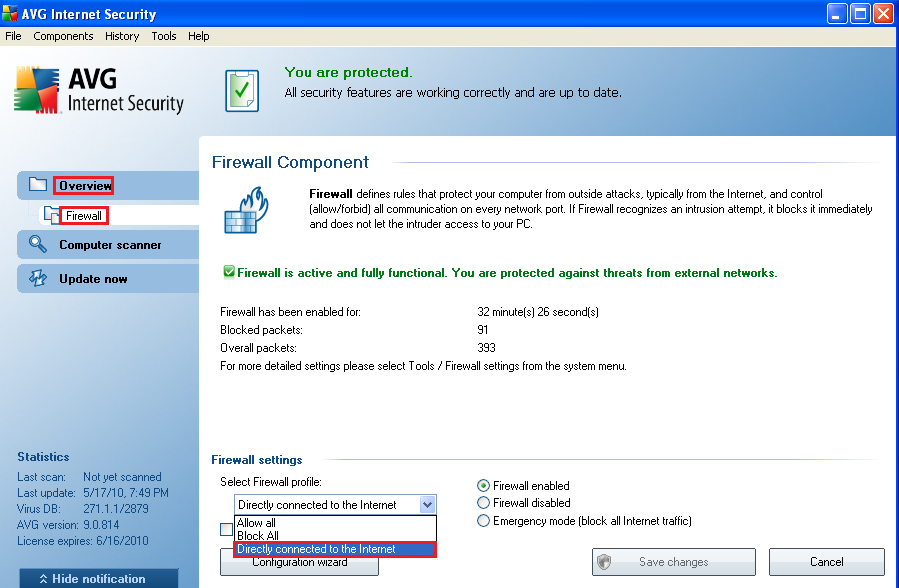Click the Blocked packets value 91
Image resolution: width=899 pixels, height=588 pixels.
pyautogui.click(x=483, y=330)
